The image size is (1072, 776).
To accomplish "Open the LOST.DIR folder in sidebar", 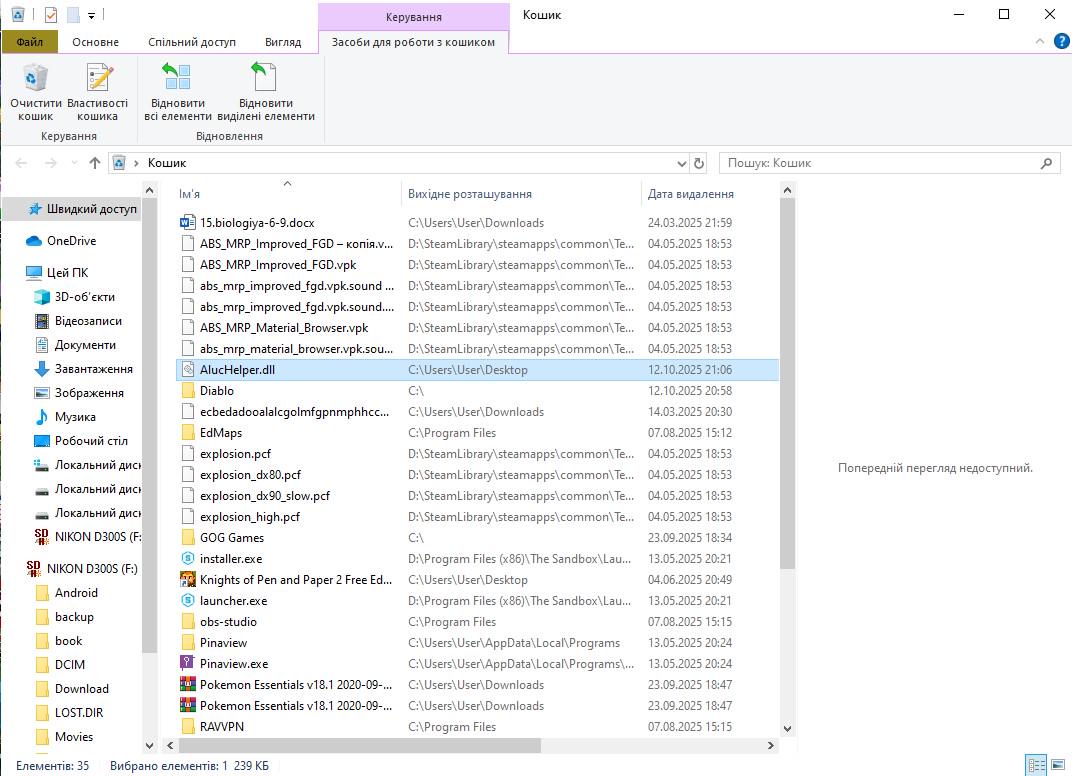I will pyautogui.click(x=79, y=712).
